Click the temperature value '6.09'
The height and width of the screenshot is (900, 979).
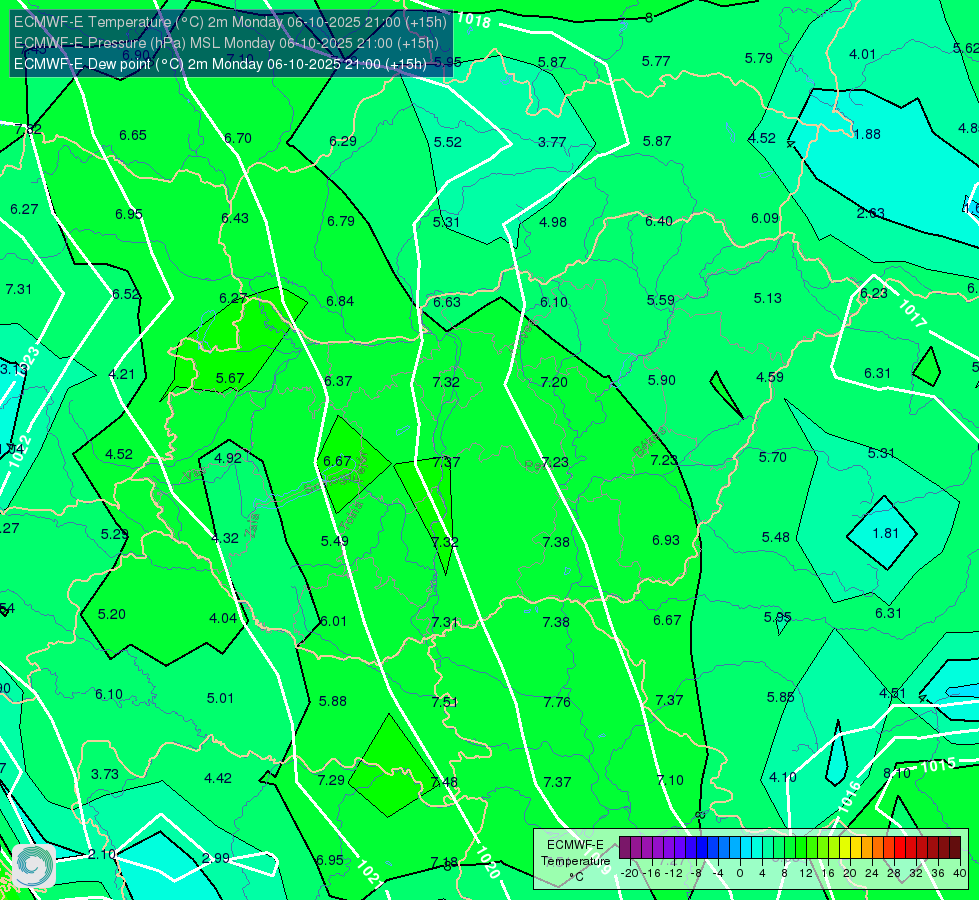[x=765, y=219]
